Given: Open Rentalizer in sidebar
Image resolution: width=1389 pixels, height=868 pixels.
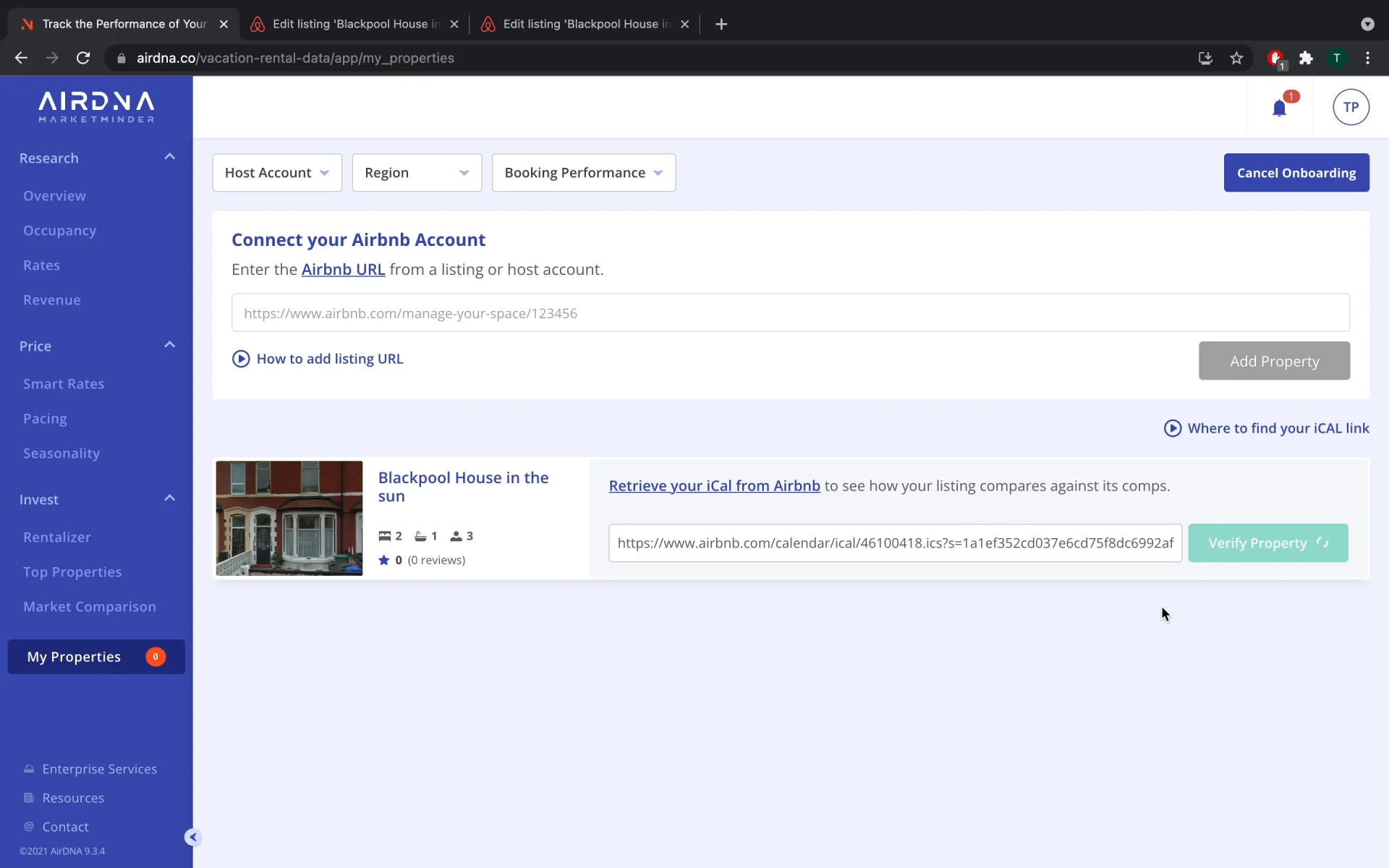Looking at the screenshot, I should coord(57,537).
